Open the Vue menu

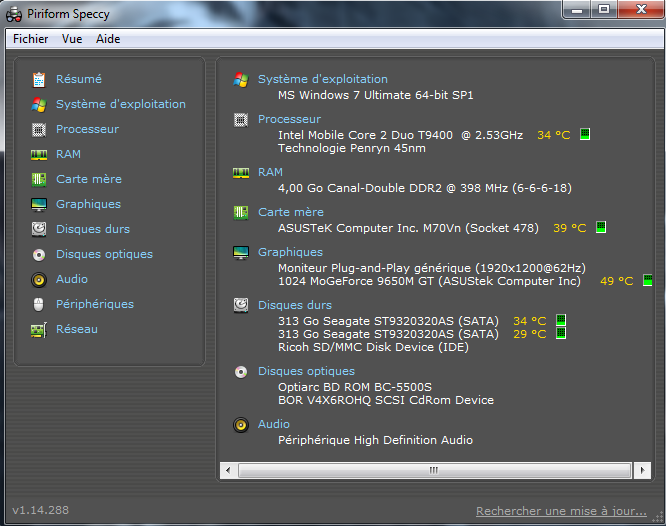(72, 39)
